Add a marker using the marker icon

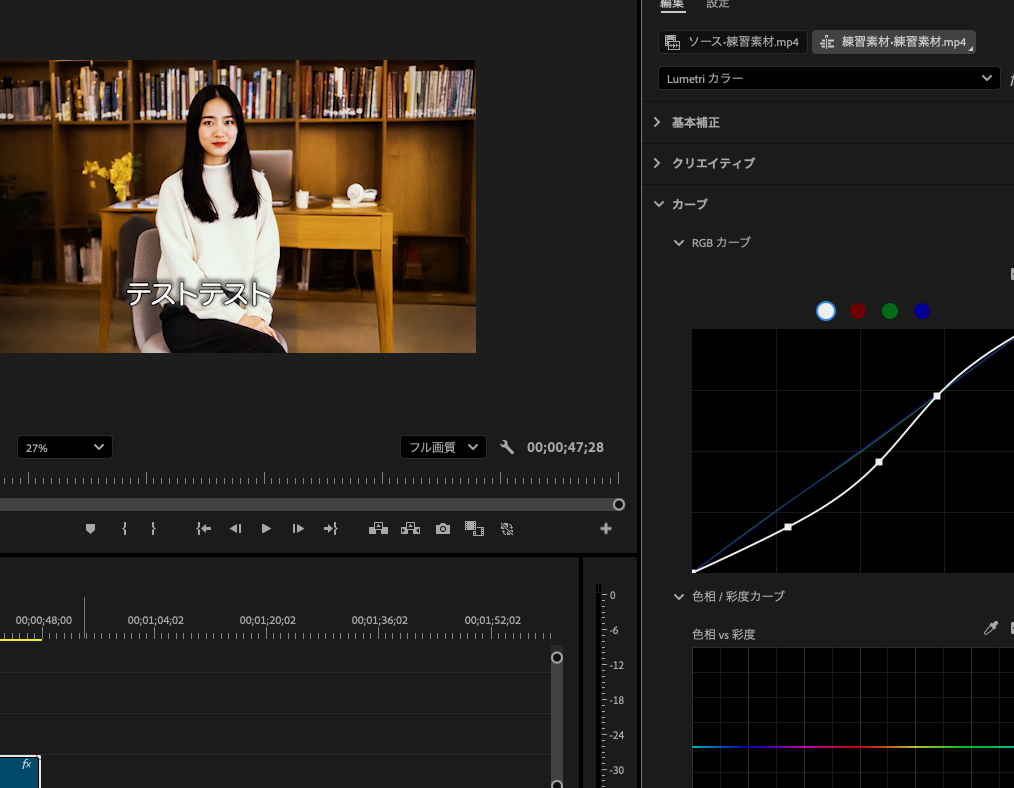(90, 529)
